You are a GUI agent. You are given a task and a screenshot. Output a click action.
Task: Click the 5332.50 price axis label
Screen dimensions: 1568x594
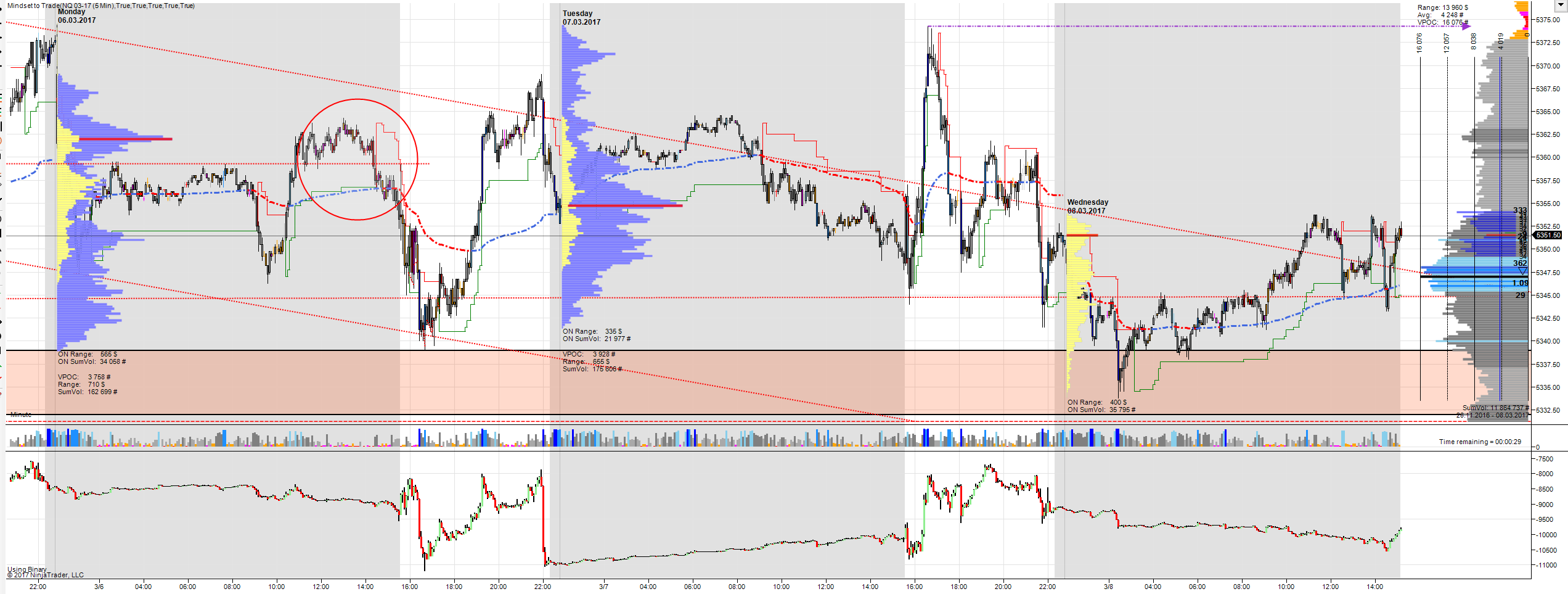click(x=1548, y=410)
